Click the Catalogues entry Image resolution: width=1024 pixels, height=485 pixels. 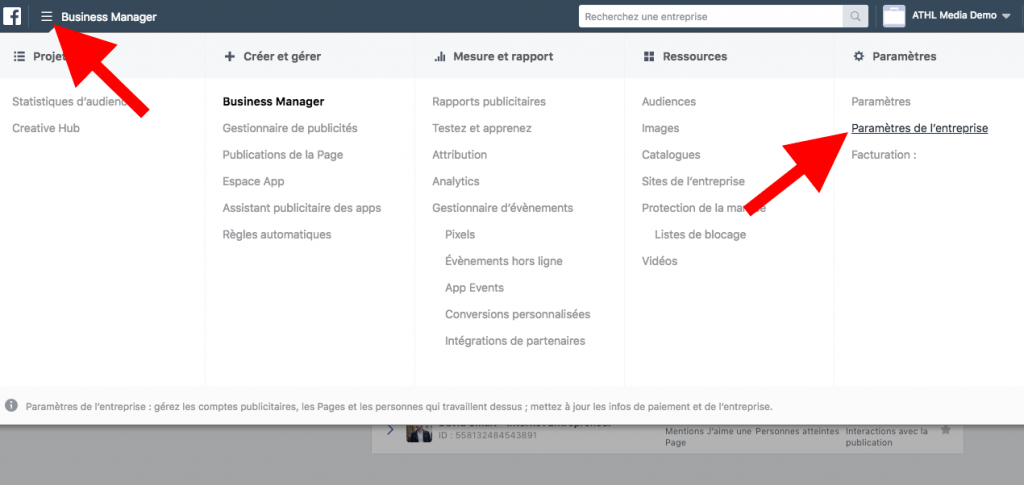point(671,155)
